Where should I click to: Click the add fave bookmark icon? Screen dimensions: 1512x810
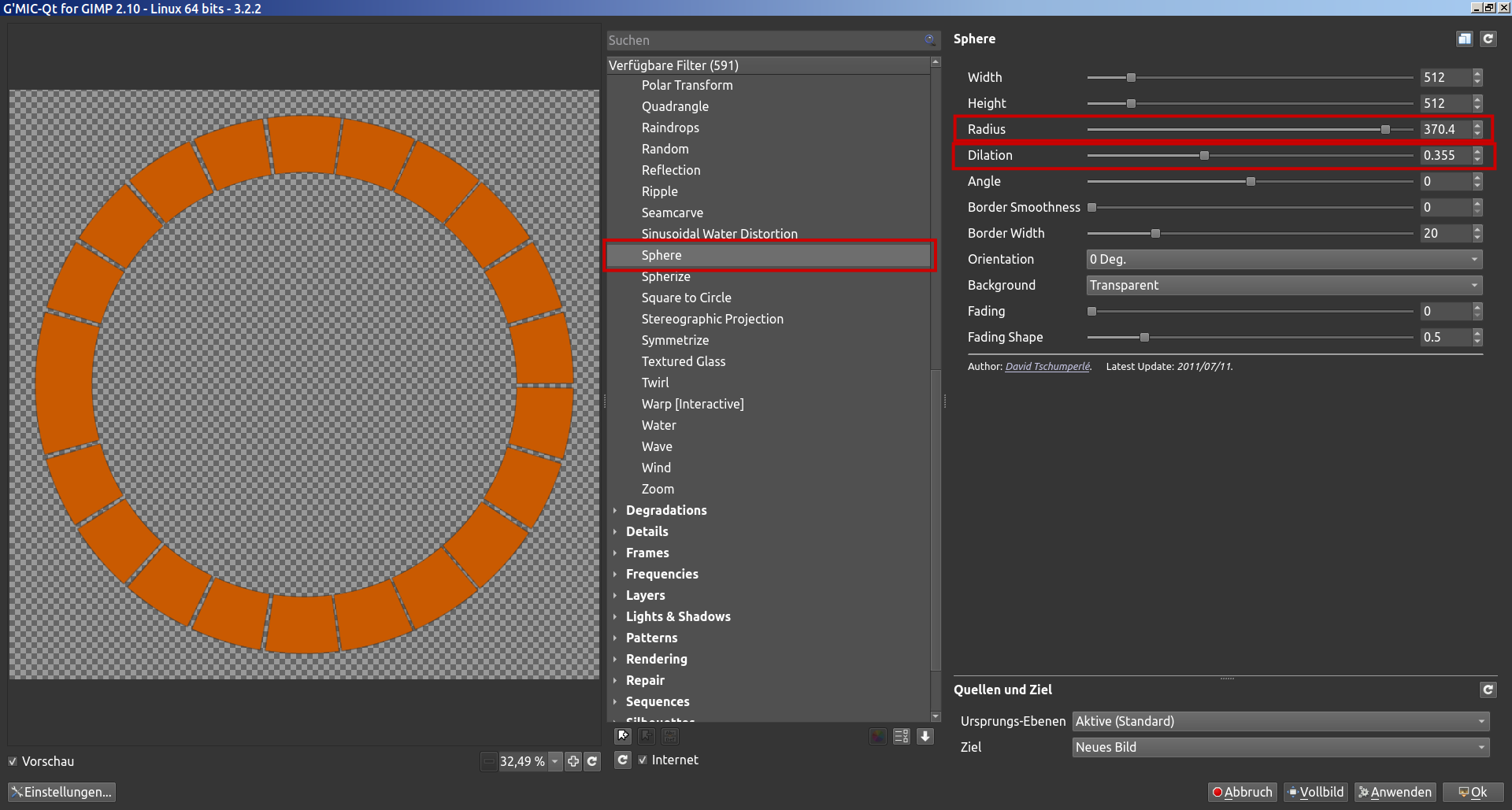[623, 736]
